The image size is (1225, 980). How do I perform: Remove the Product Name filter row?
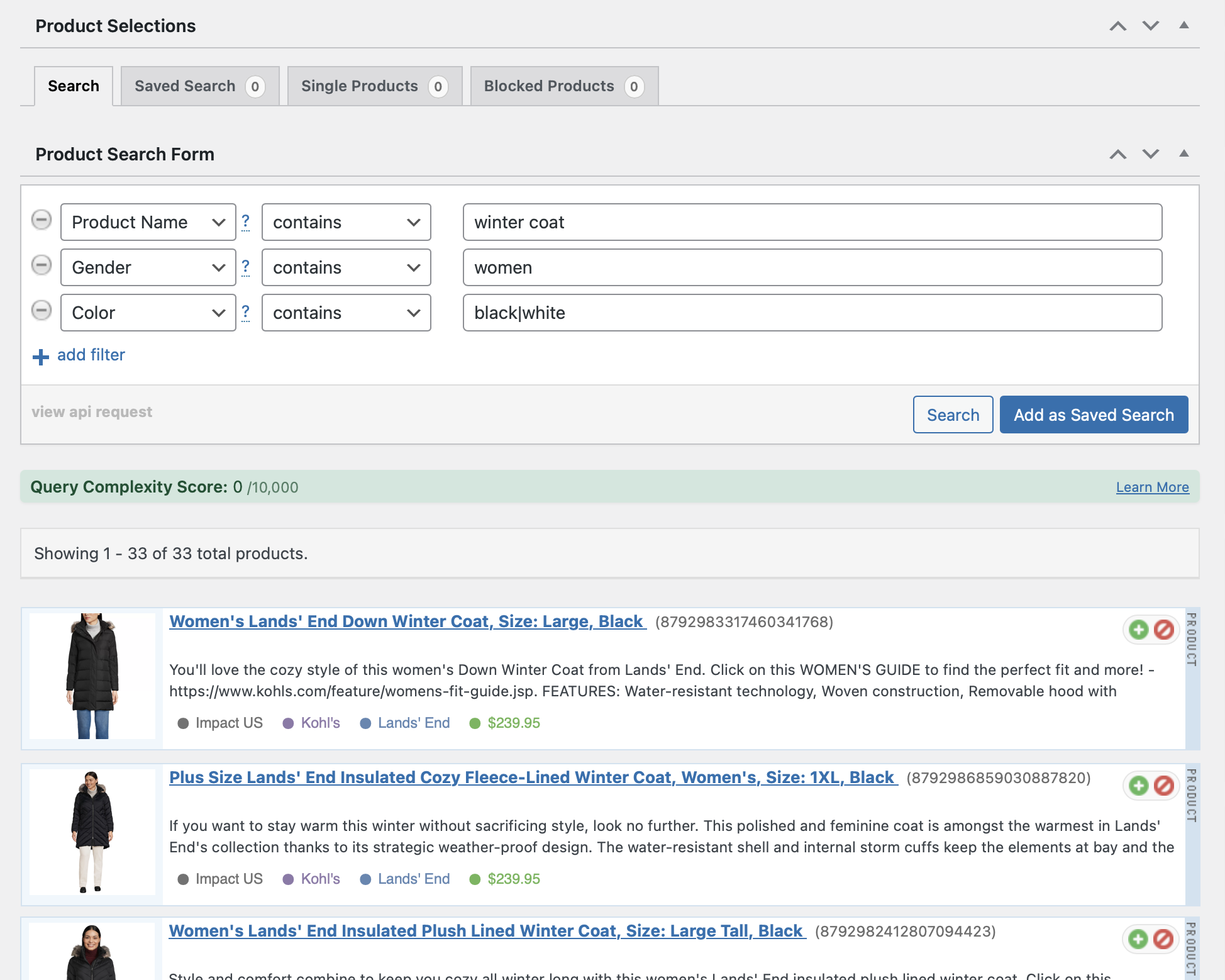point(42,220)
